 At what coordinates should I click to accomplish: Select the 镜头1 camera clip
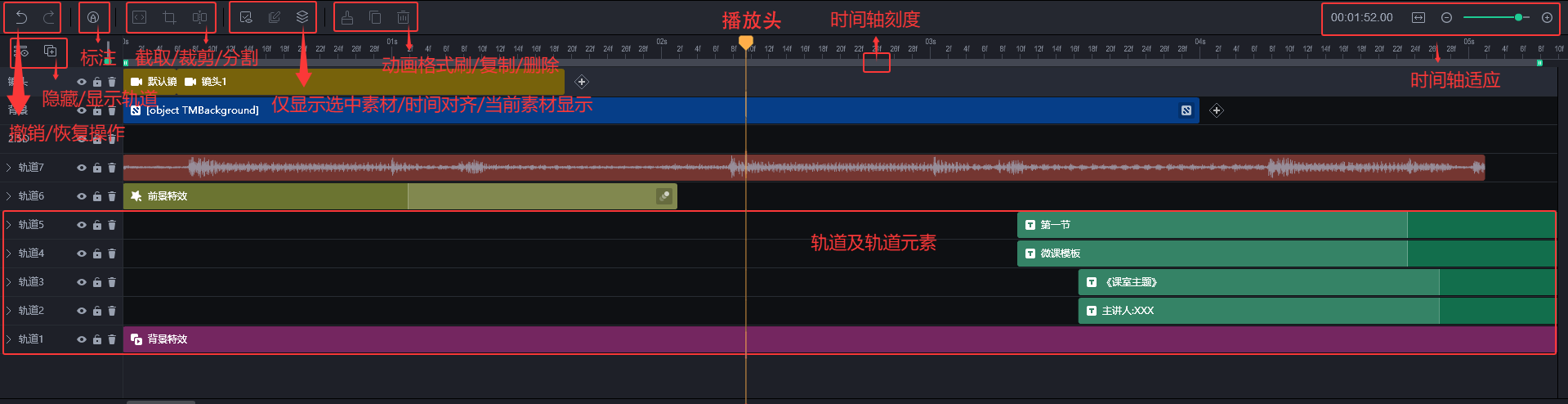coord(212,82)
